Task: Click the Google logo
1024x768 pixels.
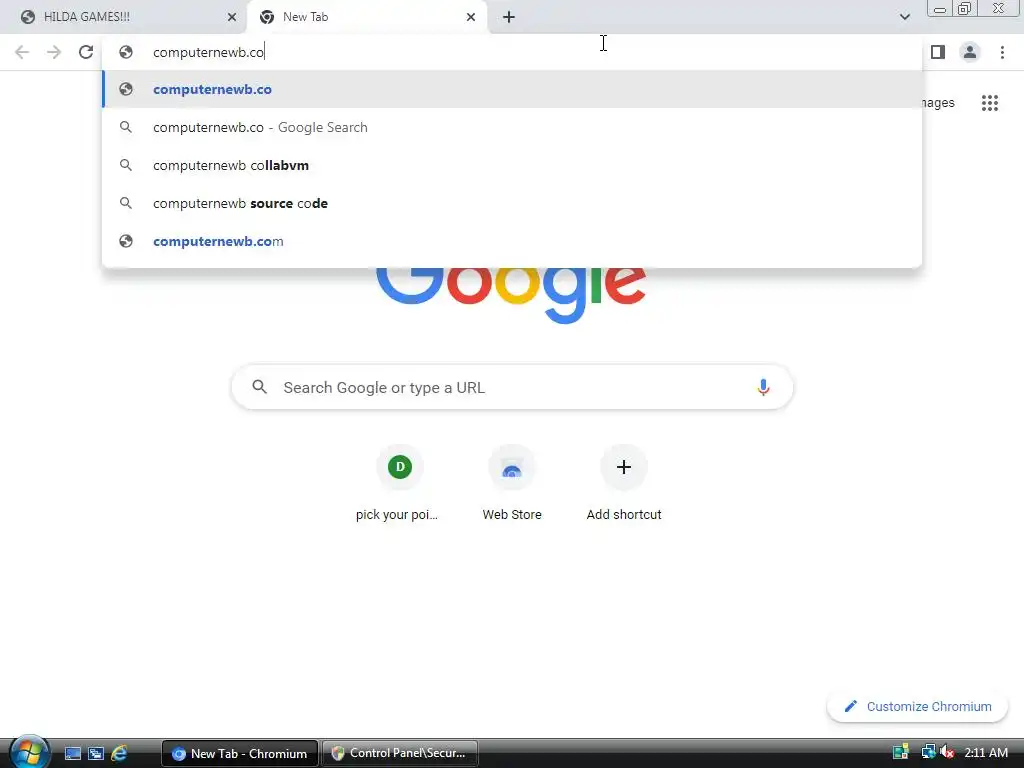Action: tap(511, 294)
